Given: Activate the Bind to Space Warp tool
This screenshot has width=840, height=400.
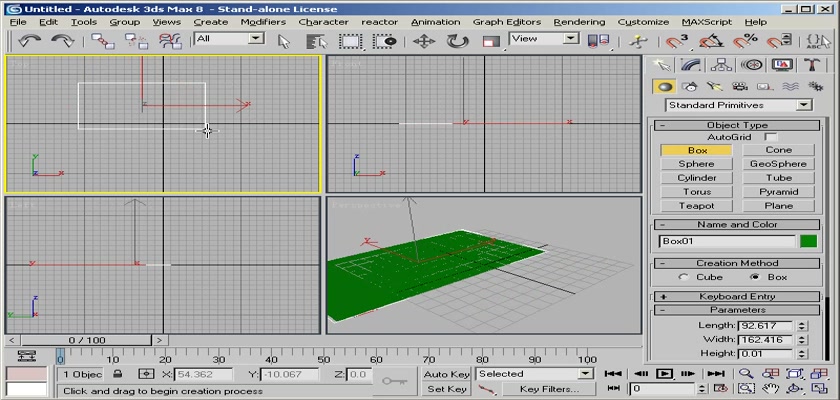Looking at the screenshot, I should click(x=170, y=41).
